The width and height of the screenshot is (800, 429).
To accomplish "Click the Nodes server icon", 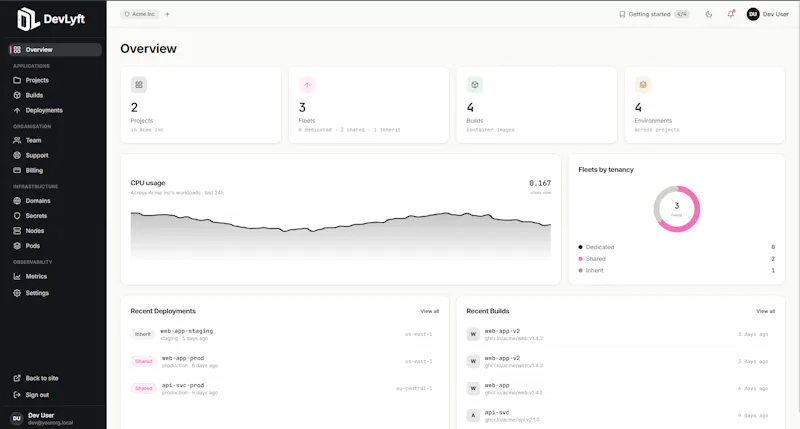I will click(17, 231).
